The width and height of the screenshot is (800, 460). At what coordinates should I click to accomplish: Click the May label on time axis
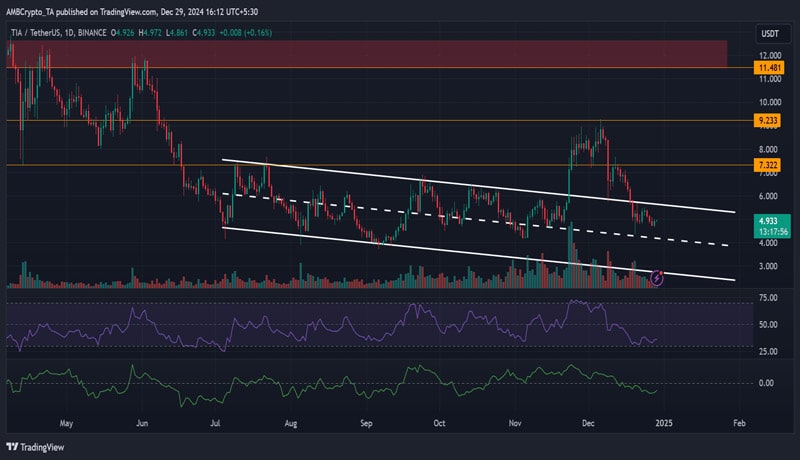[66, 423]
